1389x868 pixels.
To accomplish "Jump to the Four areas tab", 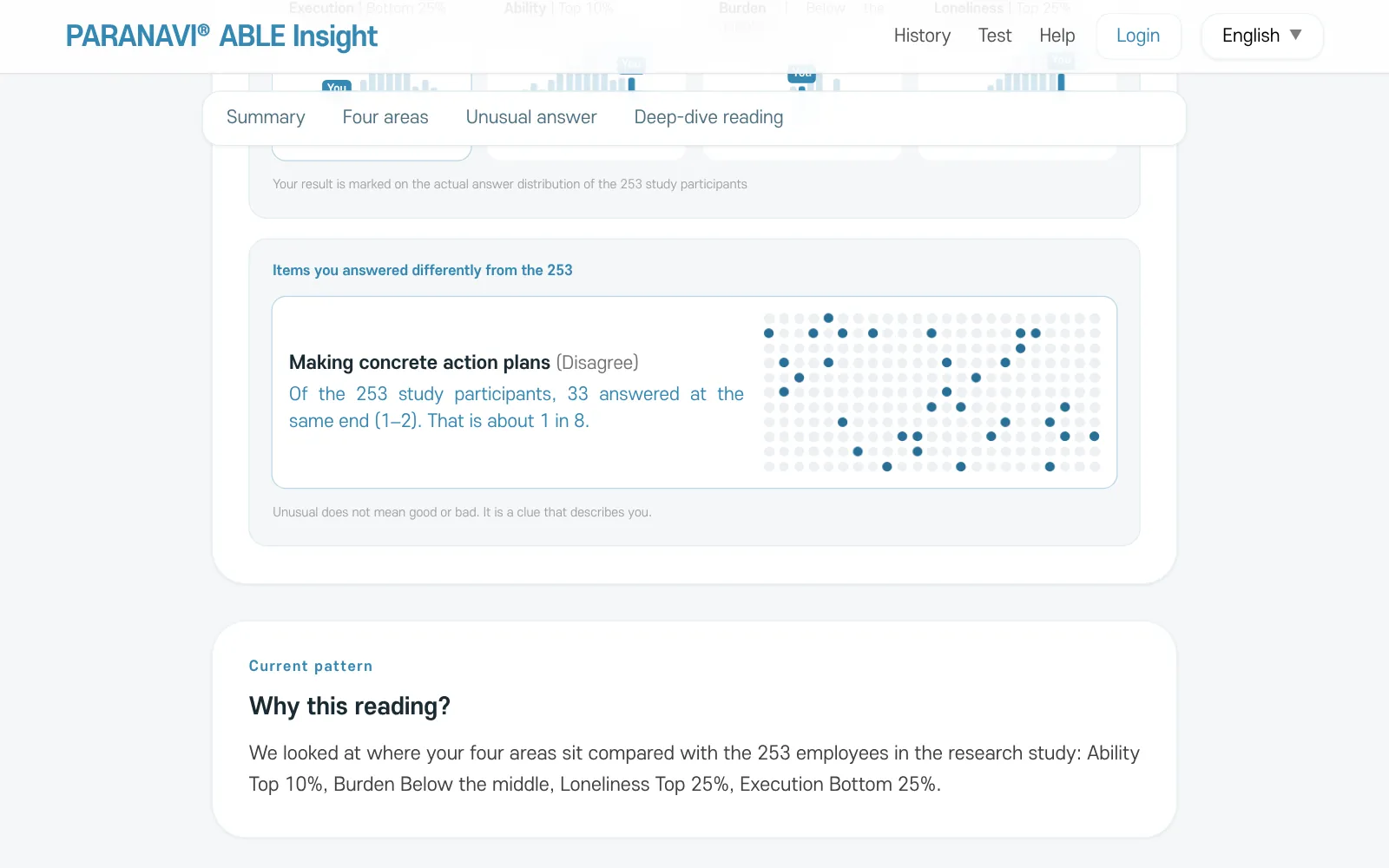I will 385,117.
